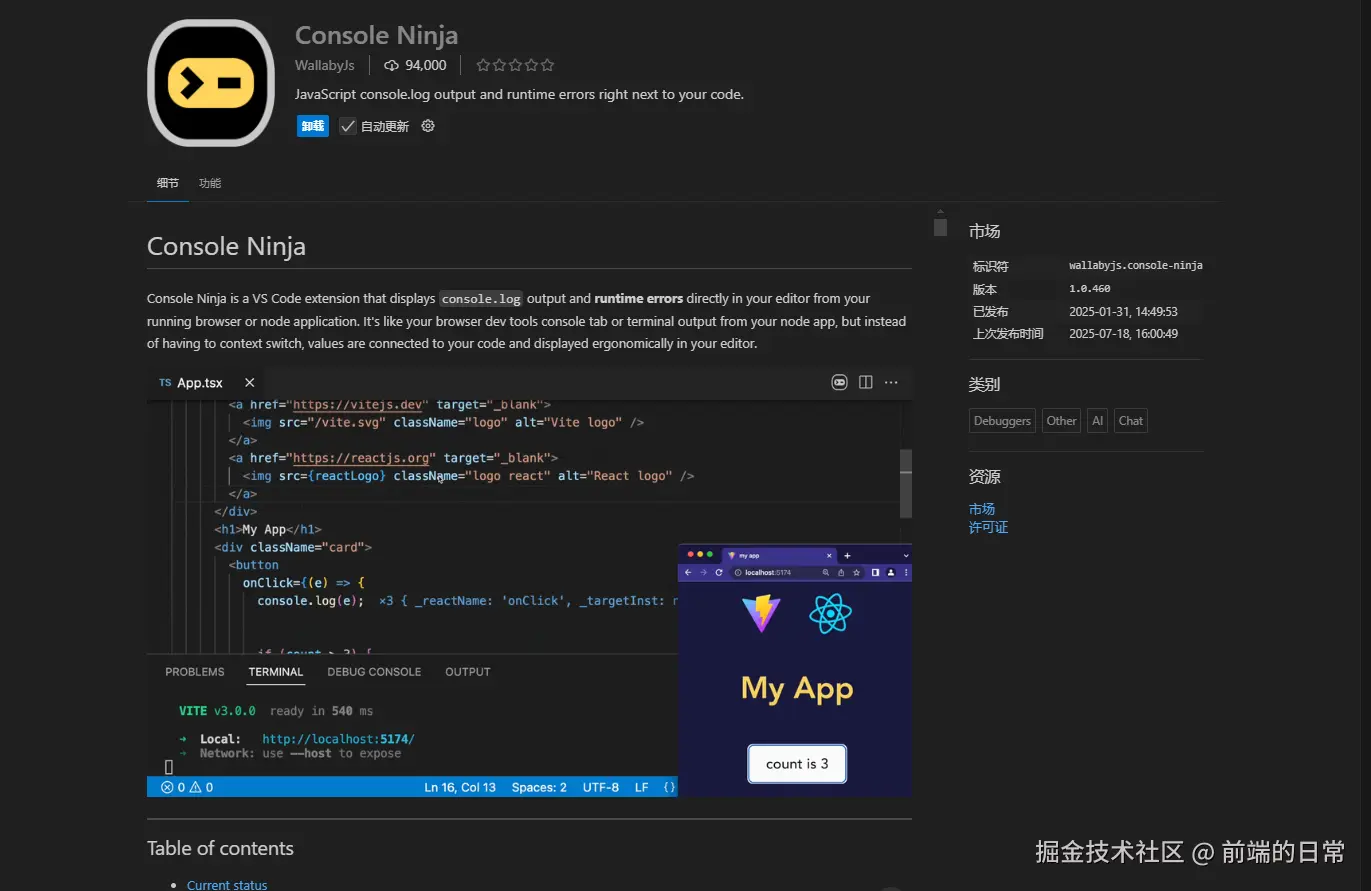Select the OUTPUT panel tab in preview

click(x=468, y=672)
